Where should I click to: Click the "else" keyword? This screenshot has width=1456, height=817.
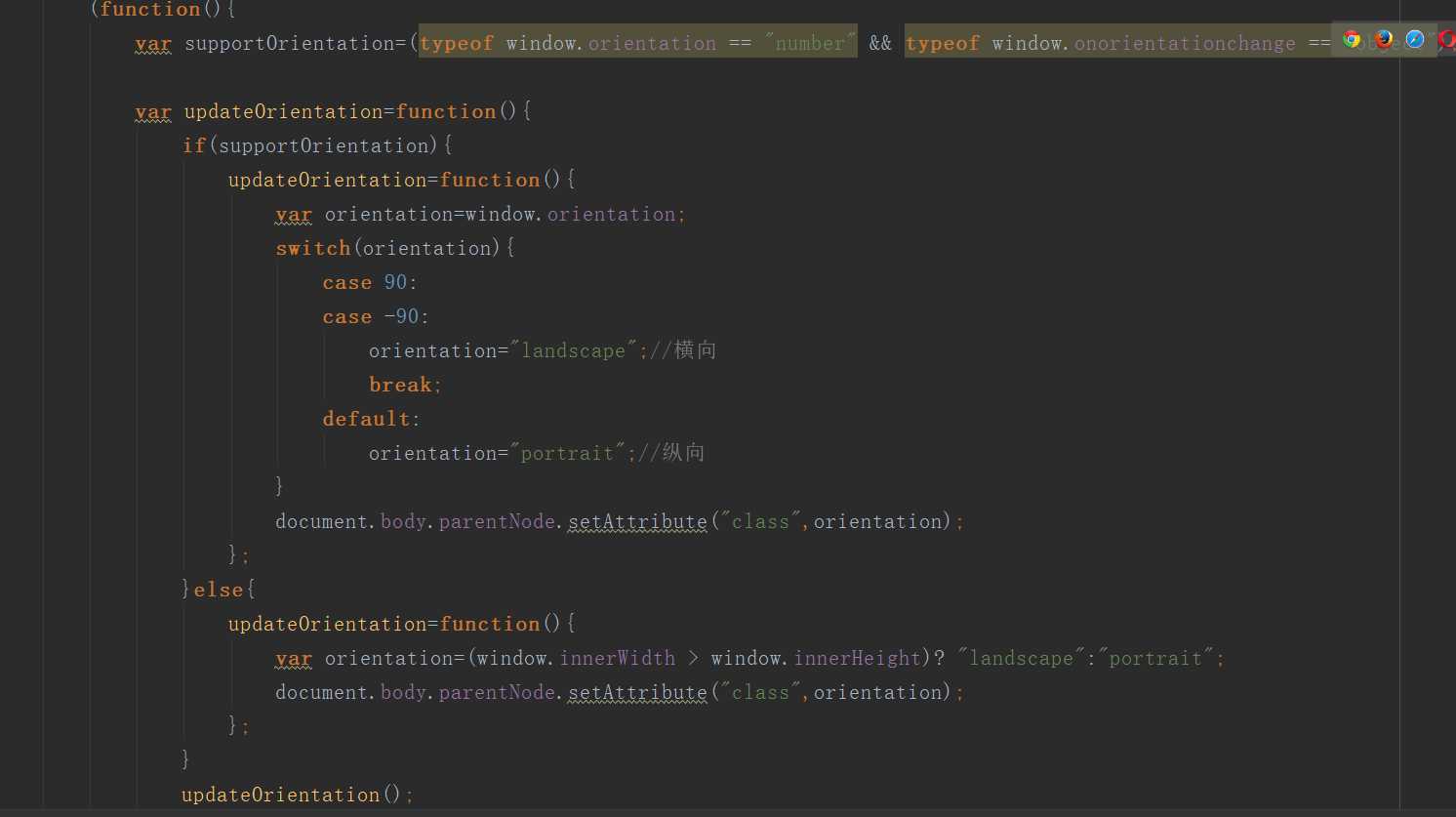(x=219, y=590)
